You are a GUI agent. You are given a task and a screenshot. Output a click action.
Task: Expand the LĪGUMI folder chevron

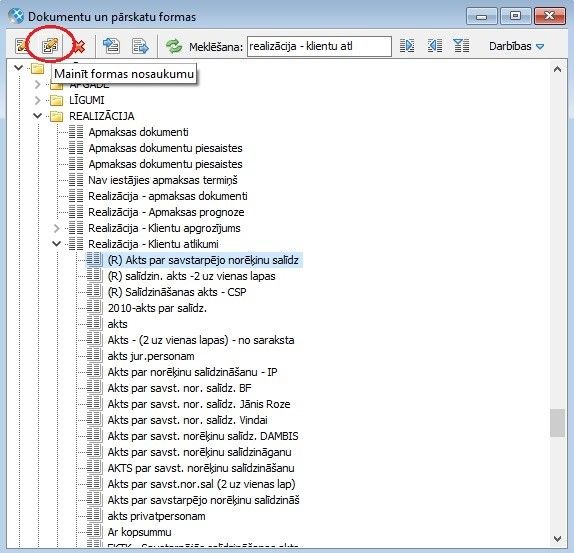click(37, 100)
